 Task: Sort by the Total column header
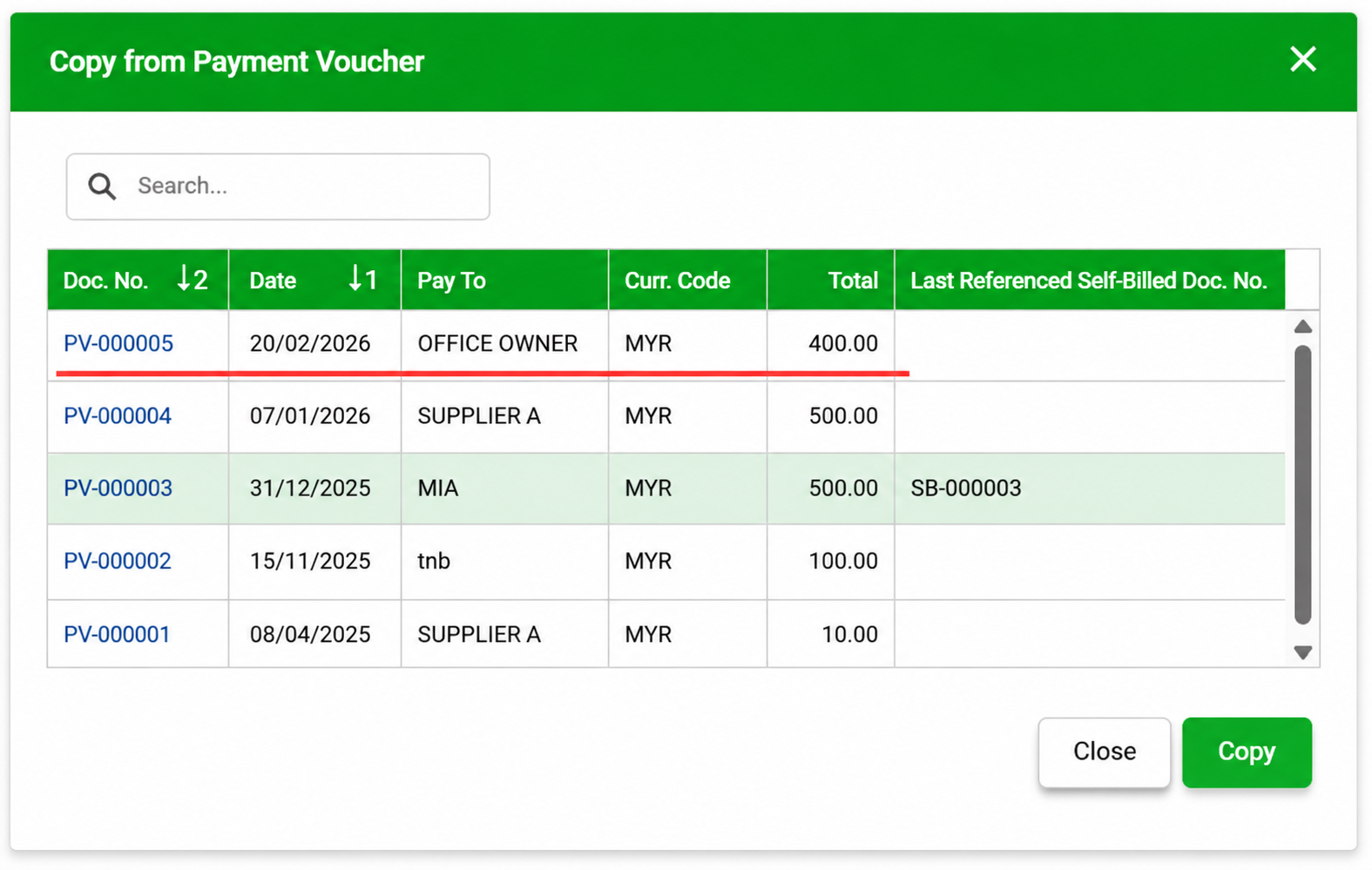point(831,280)
